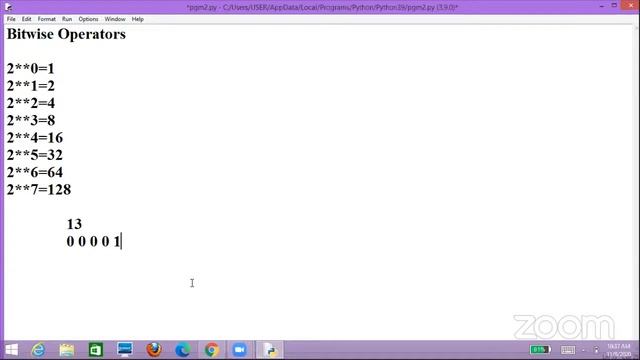Maximize the IDLE editor window
Viewport: 640px width, 360px height.
pos(614,5)
